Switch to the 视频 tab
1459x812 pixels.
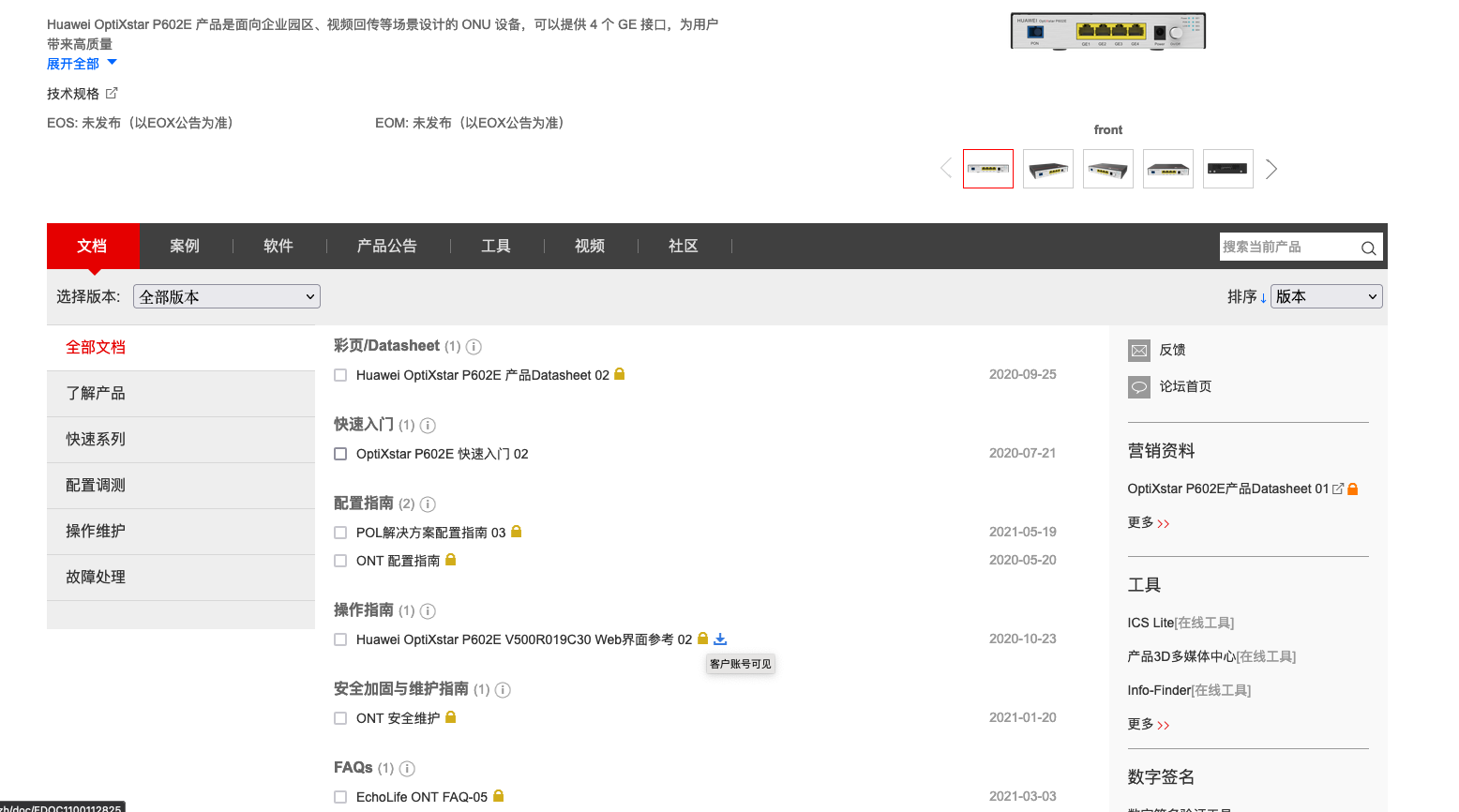(590, 246)
